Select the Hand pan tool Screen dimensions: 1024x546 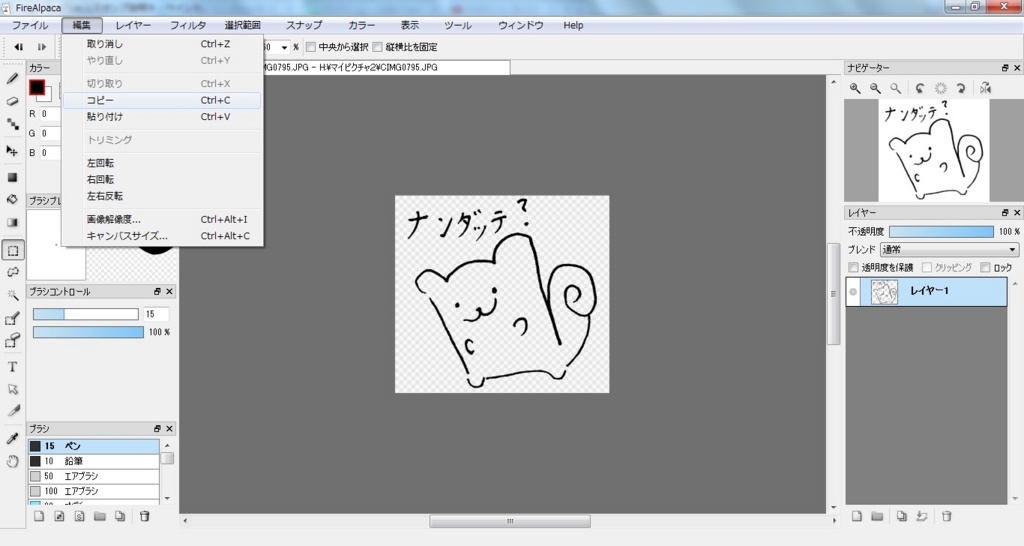coord(12,462)
